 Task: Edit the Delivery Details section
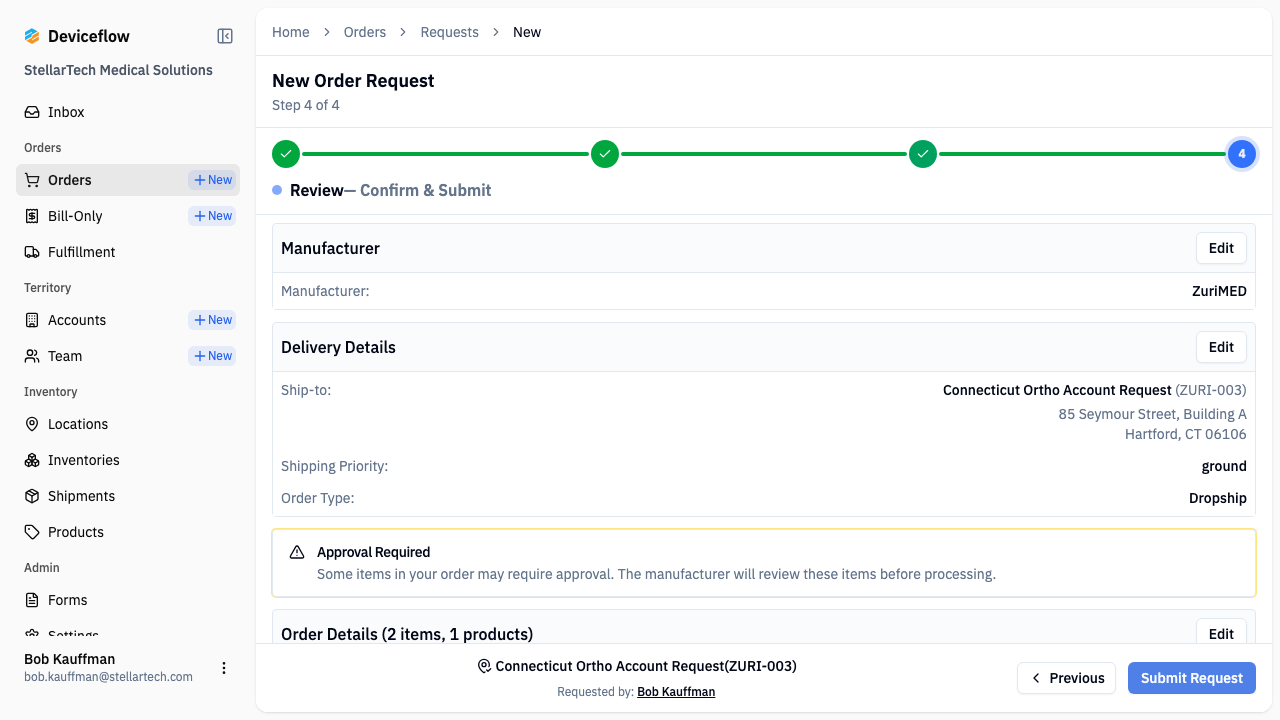pos(1221,347)
